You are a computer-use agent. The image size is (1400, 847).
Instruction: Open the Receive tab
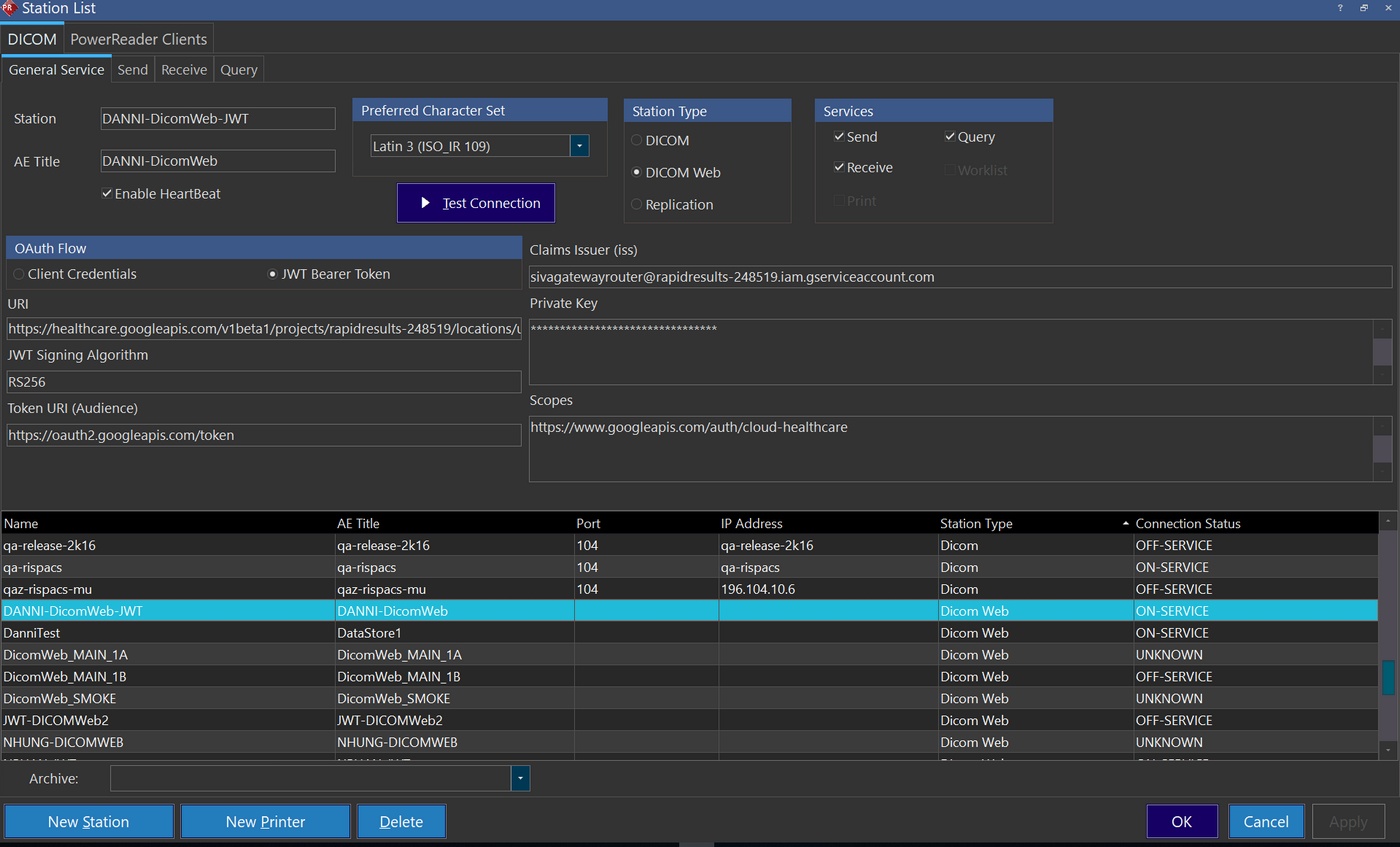[184, 70]
